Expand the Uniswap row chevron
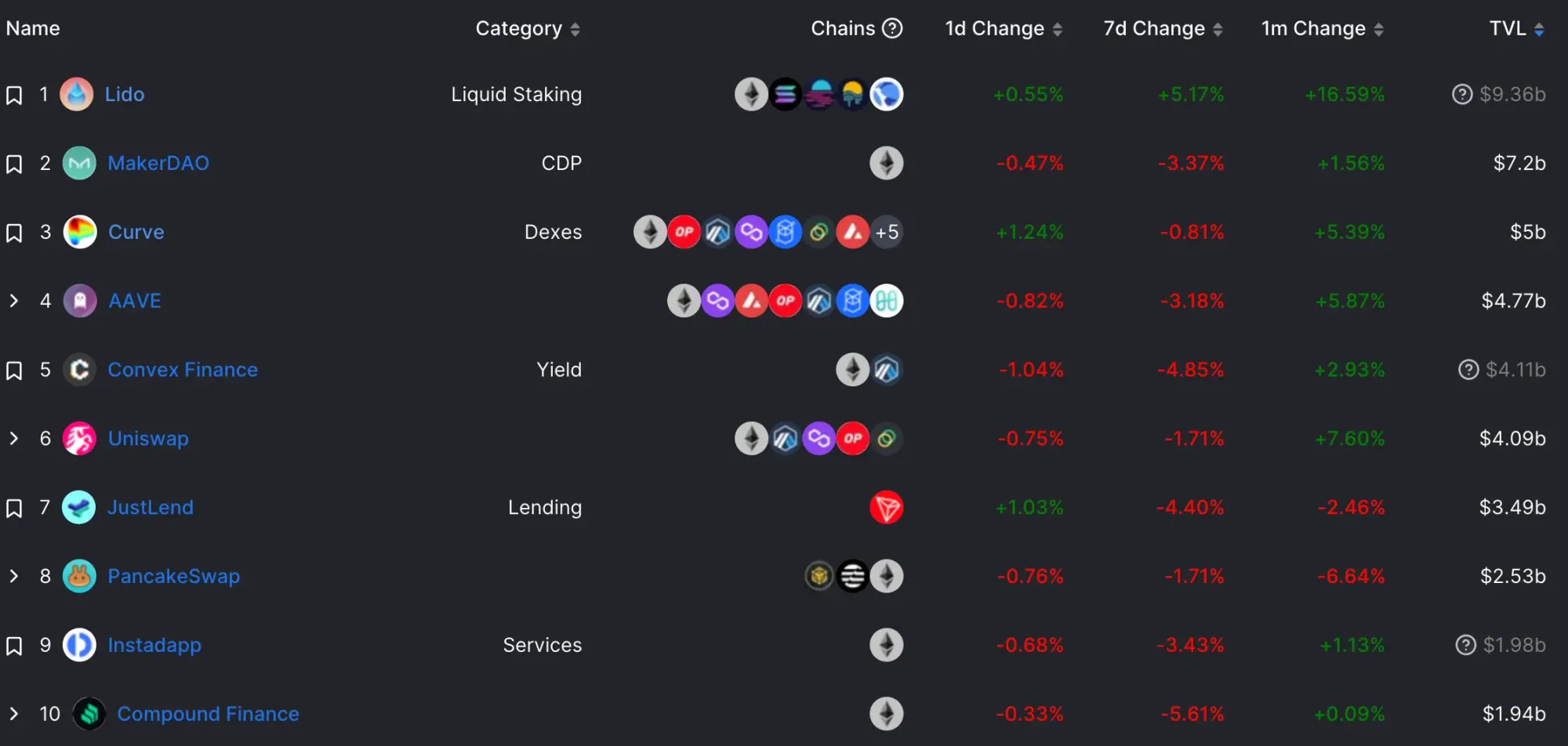 (x=13, y=439)
